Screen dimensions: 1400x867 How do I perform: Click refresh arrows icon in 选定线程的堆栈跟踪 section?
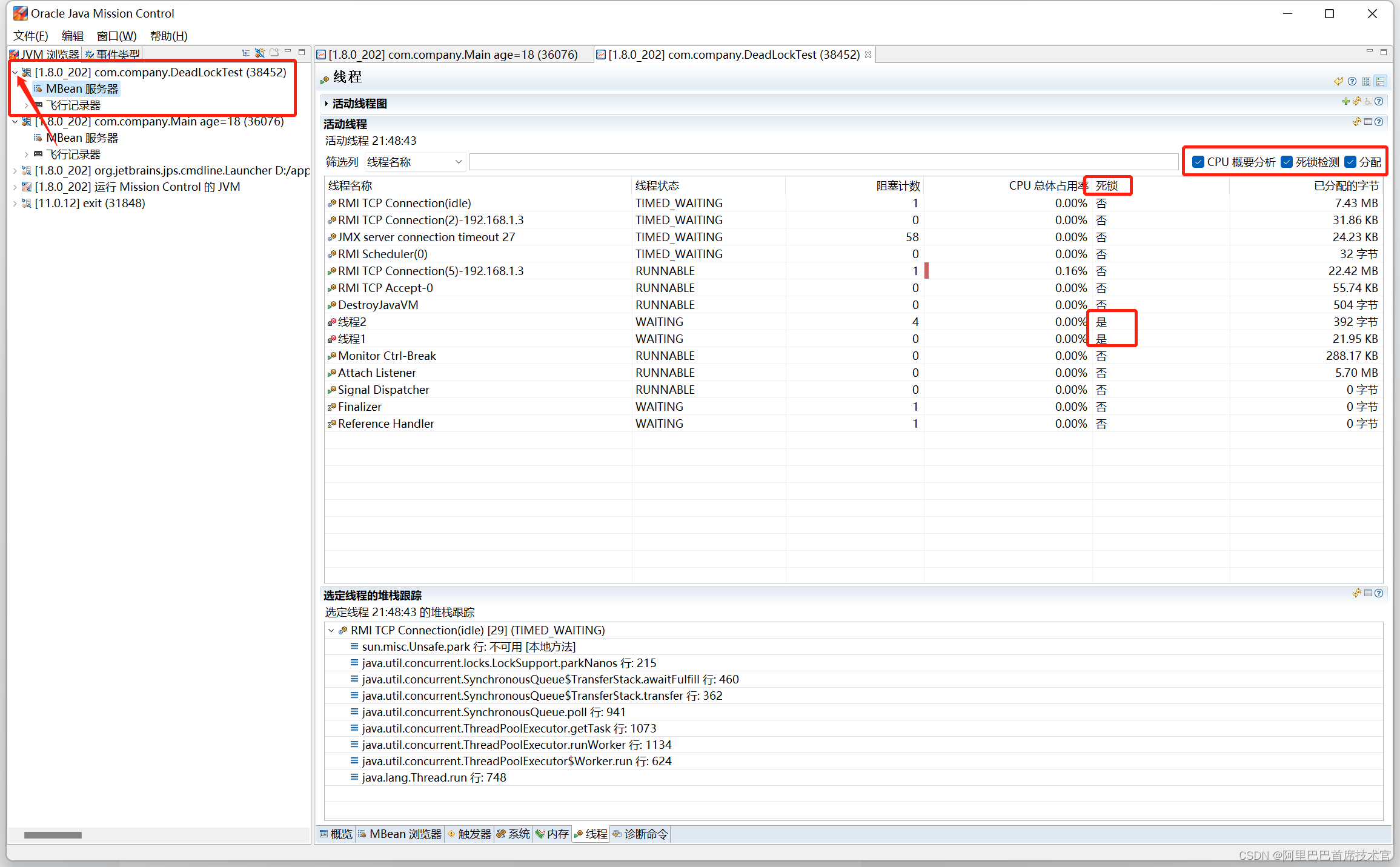click(1357, 593)
